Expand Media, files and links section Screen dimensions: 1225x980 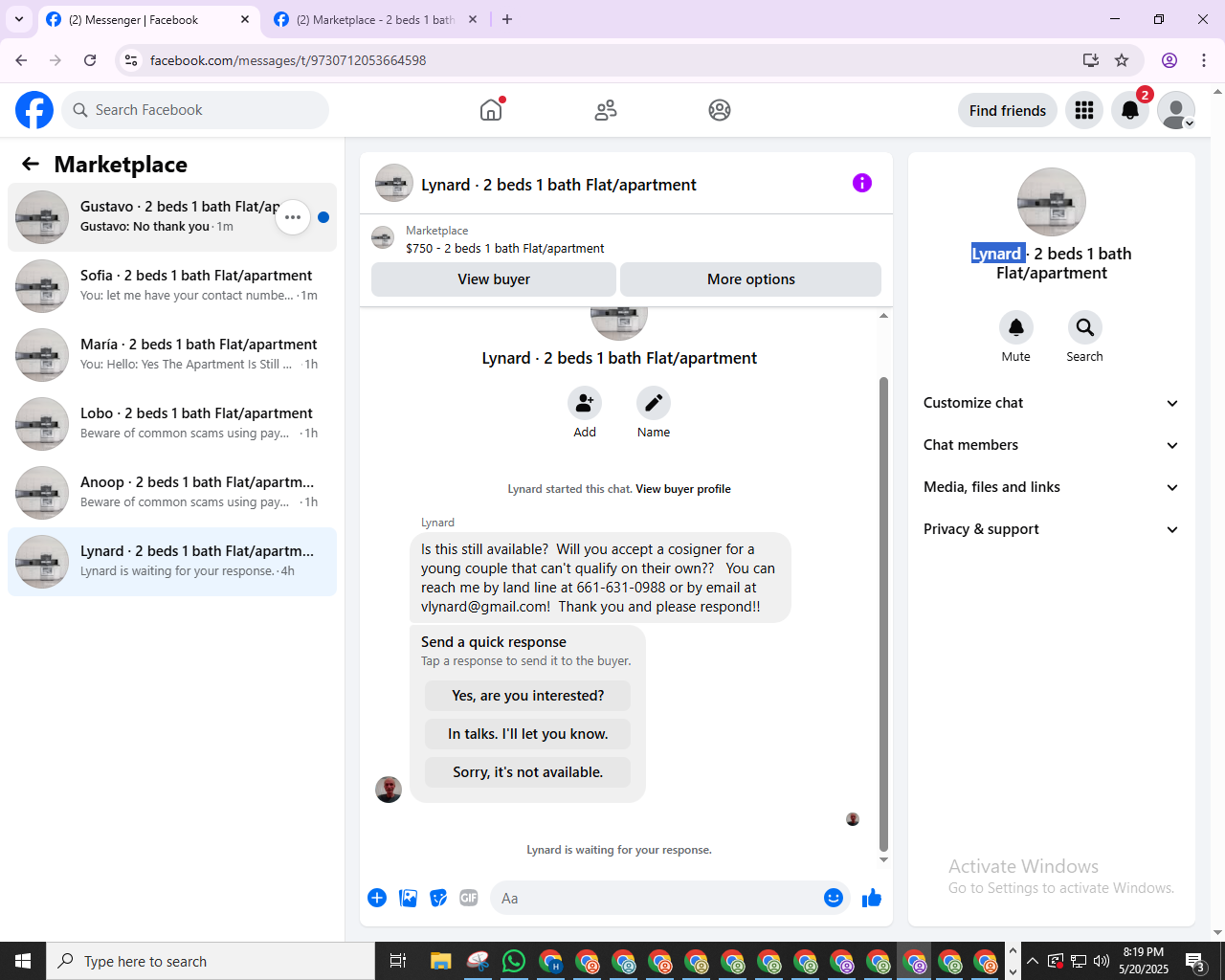(x=1052, y=487)
